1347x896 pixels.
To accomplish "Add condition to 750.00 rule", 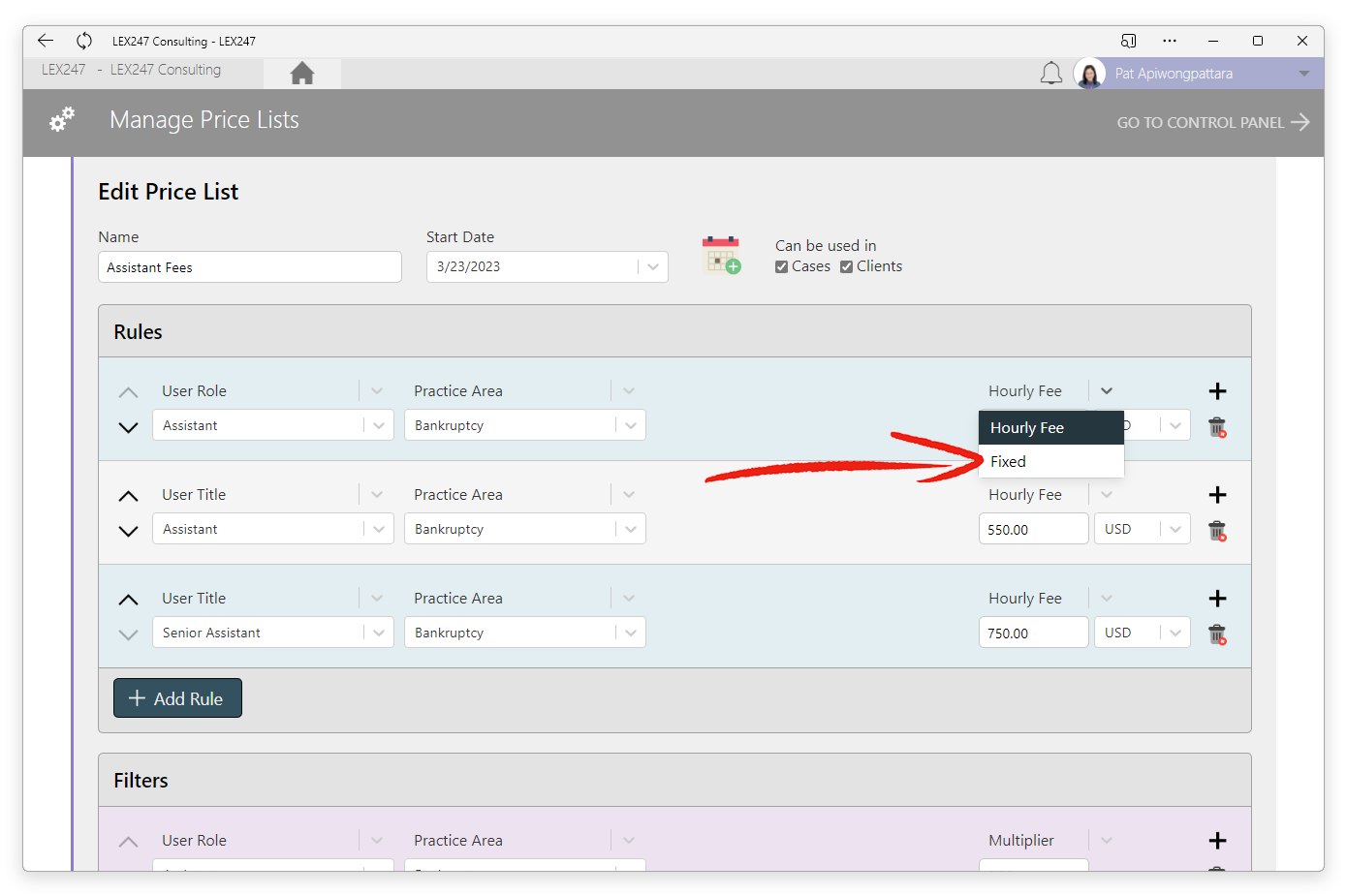I will click(1218, 599).
